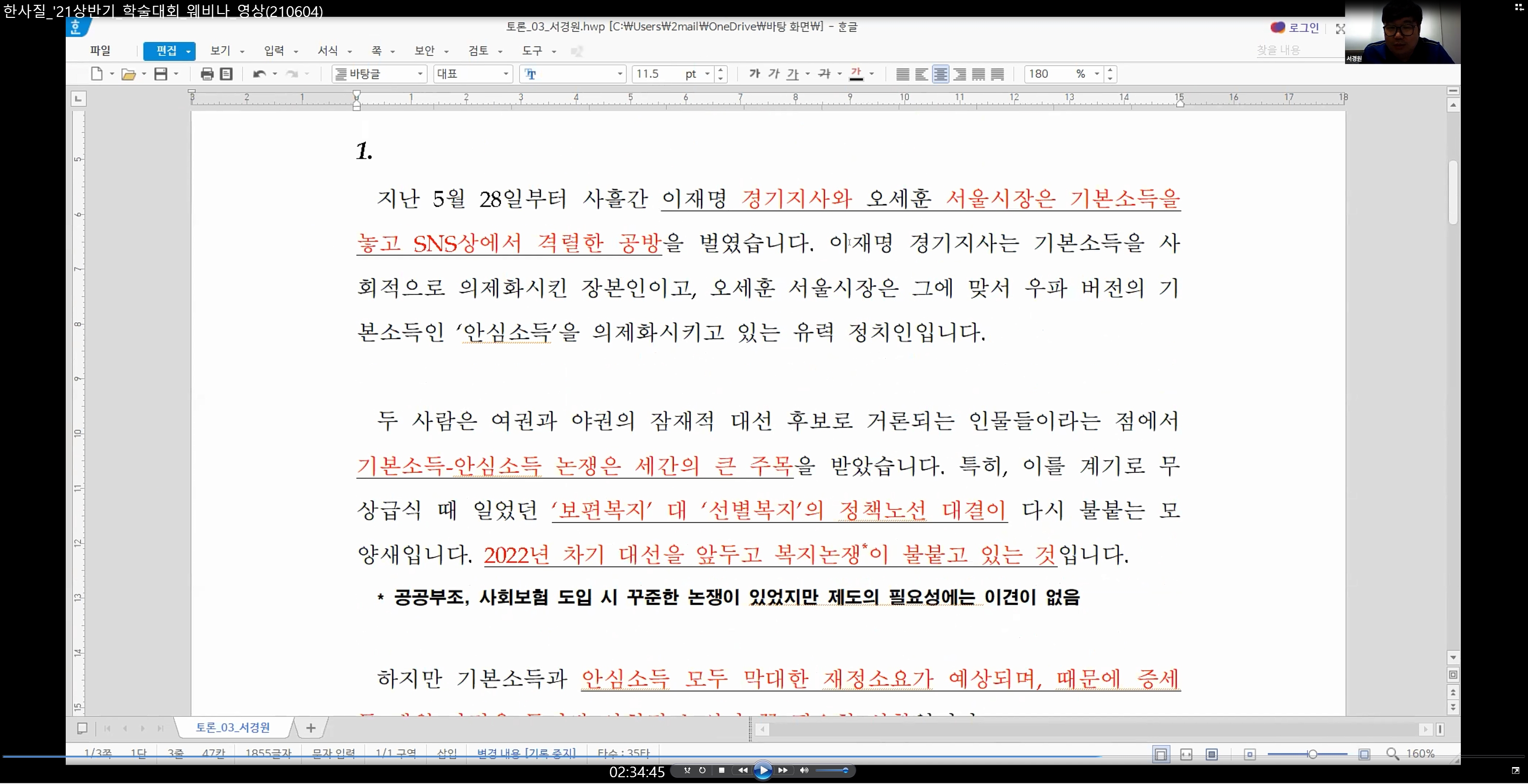Image resolution: width=1528 pixels, height=784 pixels.
Task: Create a new document icon
Action: [x=97, y=73]
